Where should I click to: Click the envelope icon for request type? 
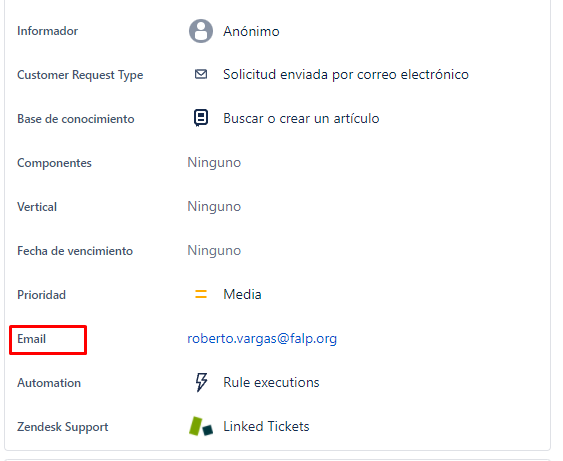201,74
